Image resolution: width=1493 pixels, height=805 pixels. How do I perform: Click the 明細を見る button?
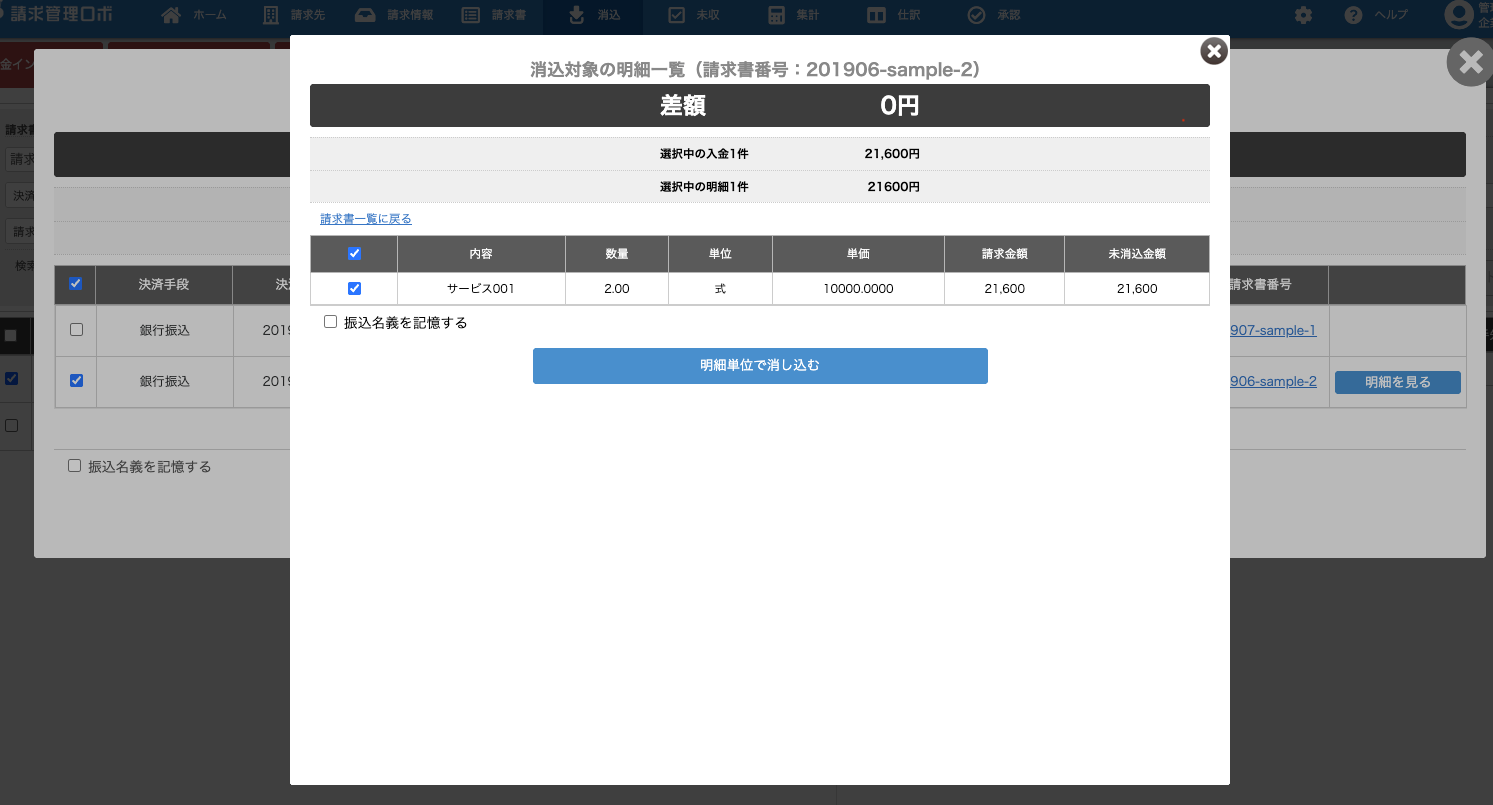[x=1397, y=382]
